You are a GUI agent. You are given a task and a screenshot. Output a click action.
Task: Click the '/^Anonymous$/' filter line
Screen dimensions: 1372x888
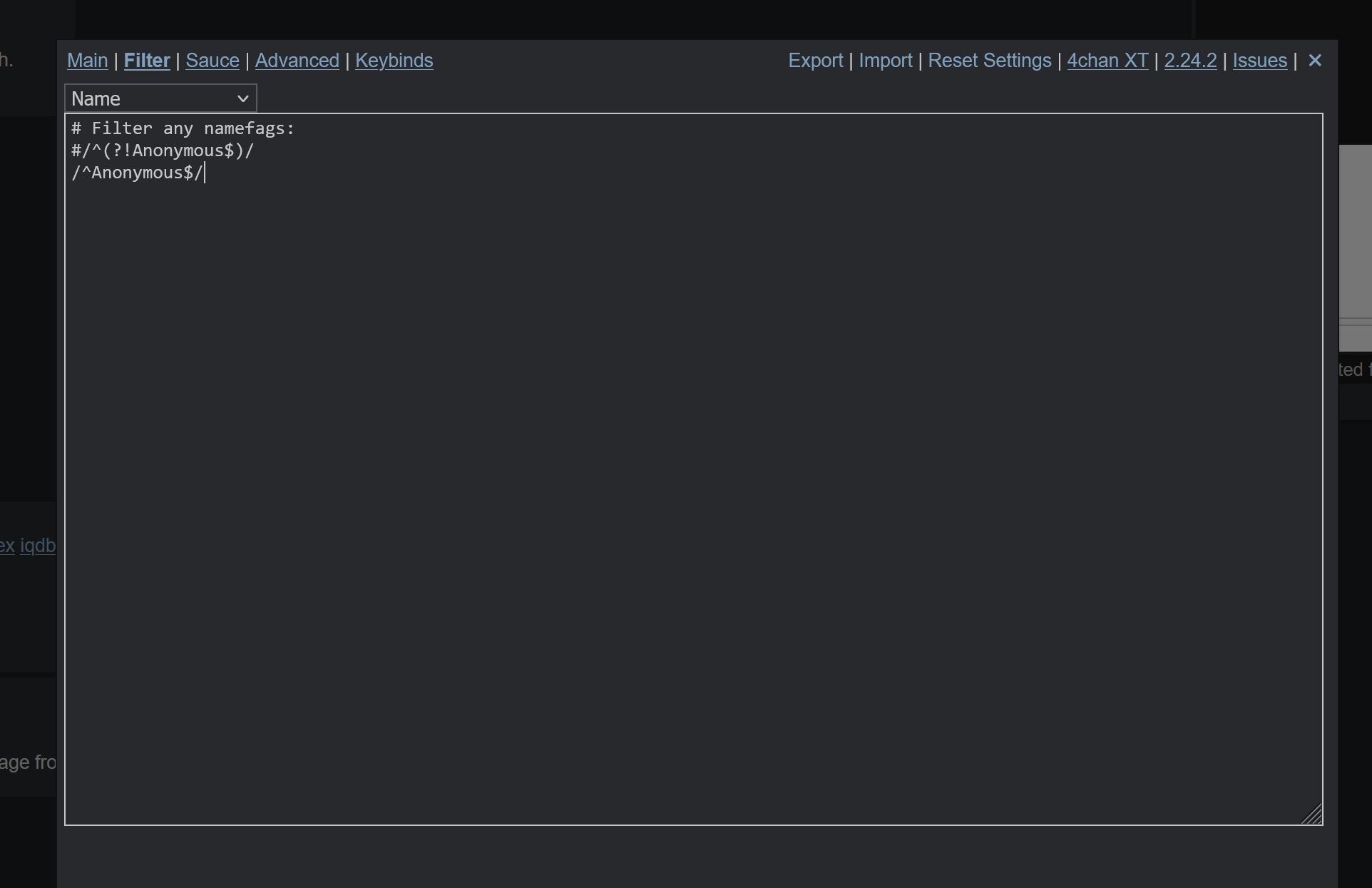tap(137, 173)
